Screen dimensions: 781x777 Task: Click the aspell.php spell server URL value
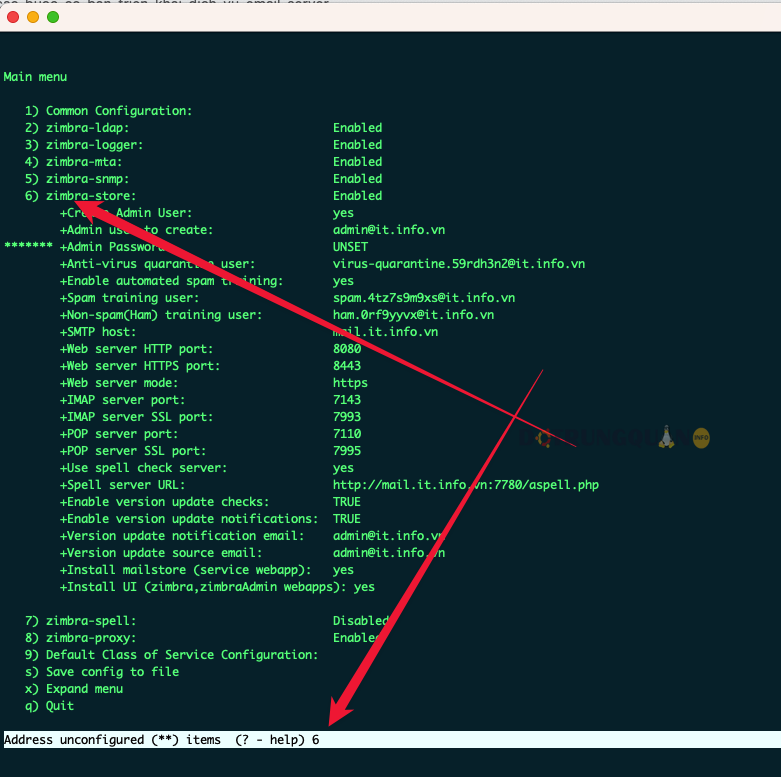(466, 485)
